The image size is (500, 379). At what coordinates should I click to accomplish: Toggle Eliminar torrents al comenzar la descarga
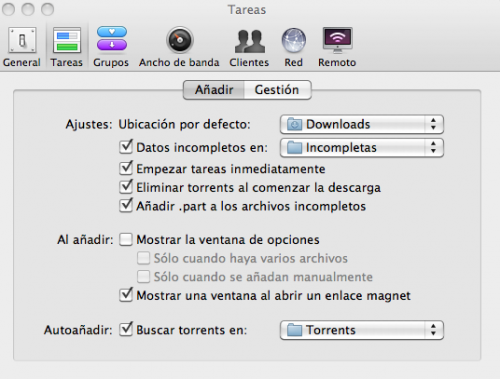click(126, 187)
